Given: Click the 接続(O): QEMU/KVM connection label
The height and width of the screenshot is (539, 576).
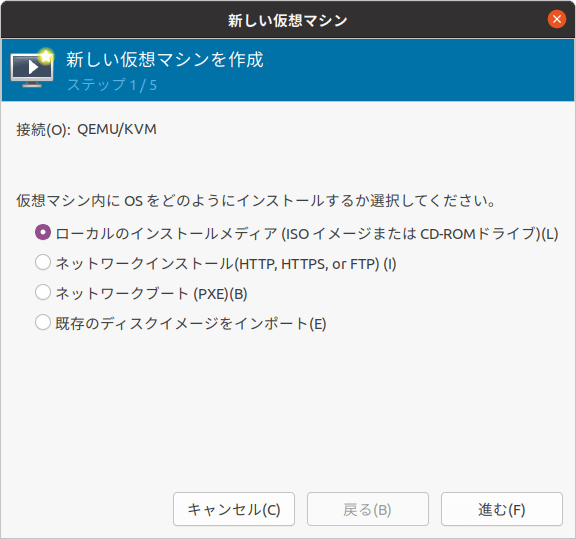Looking at the screenshot, I should (x=86, y=130).
